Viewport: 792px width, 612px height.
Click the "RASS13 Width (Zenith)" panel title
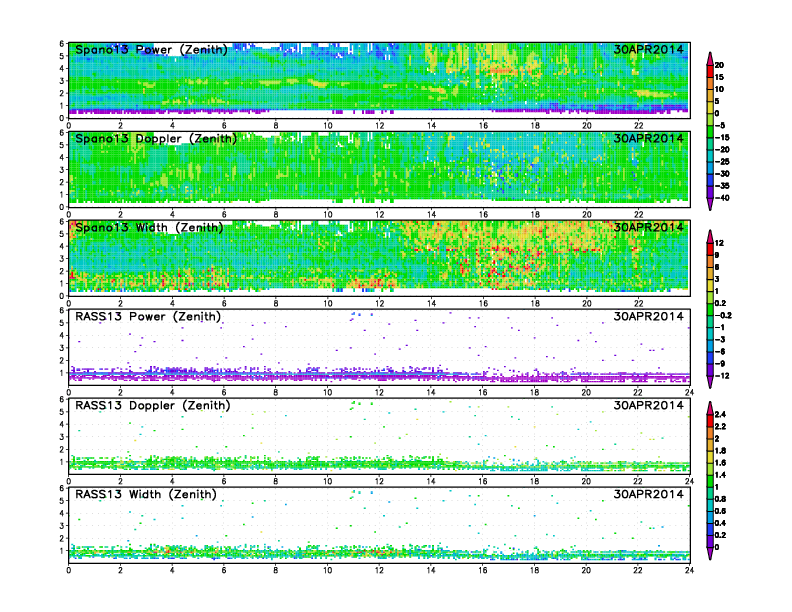146,494
